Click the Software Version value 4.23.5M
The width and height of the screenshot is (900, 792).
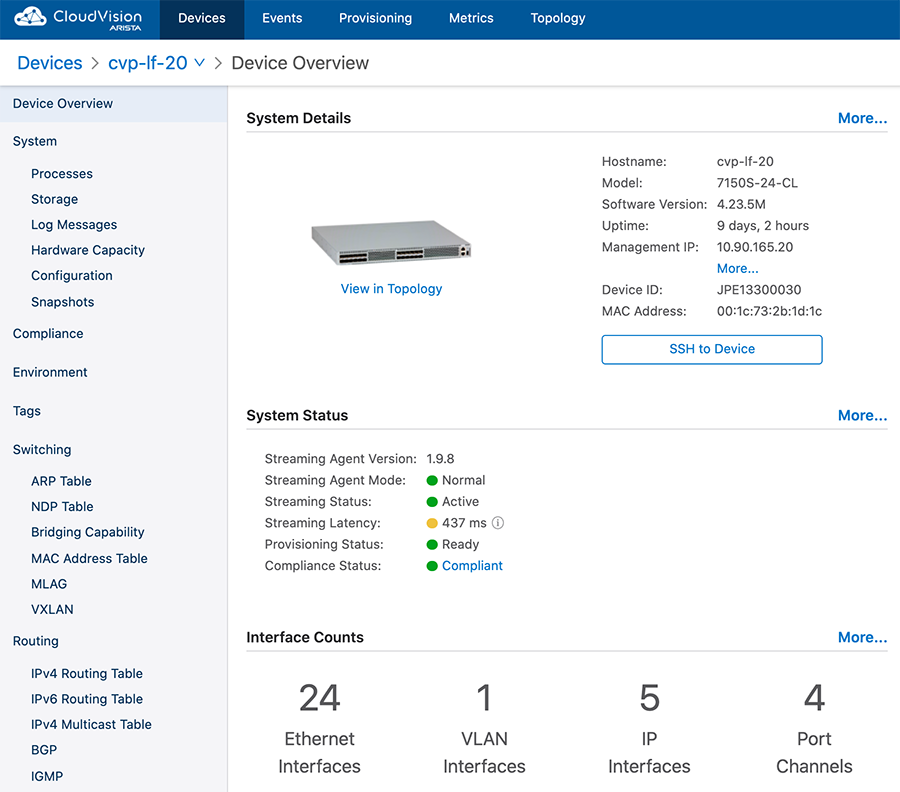pyautogui.click(x=741, y=204)
